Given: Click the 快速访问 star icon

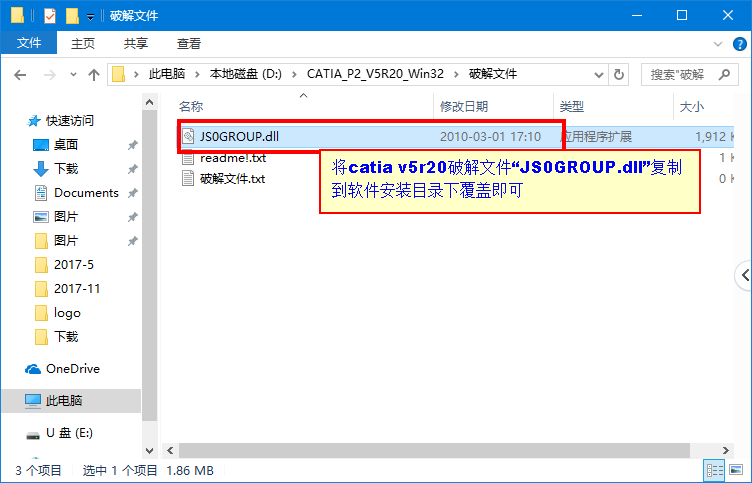Looking at the screenshot, I should [x=34, y=121].
